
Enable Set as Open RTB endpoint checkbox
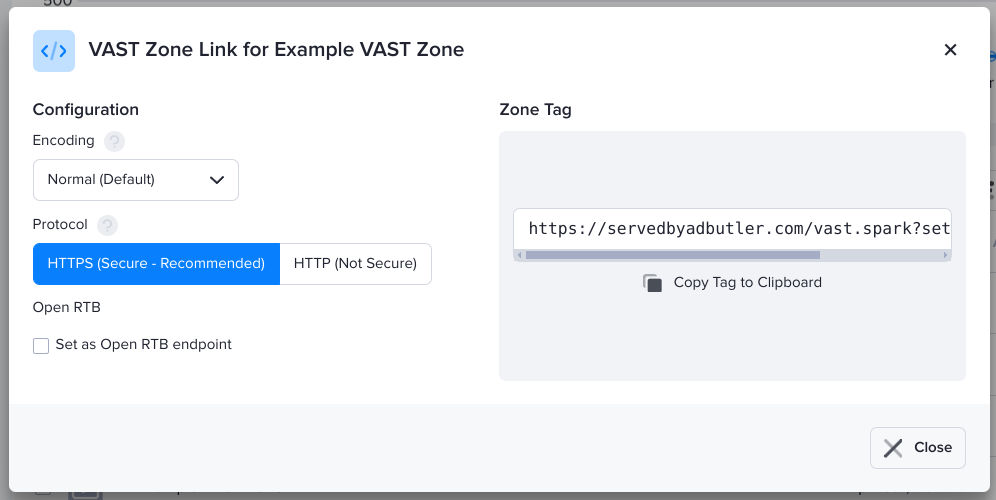[x=41, y=346]
